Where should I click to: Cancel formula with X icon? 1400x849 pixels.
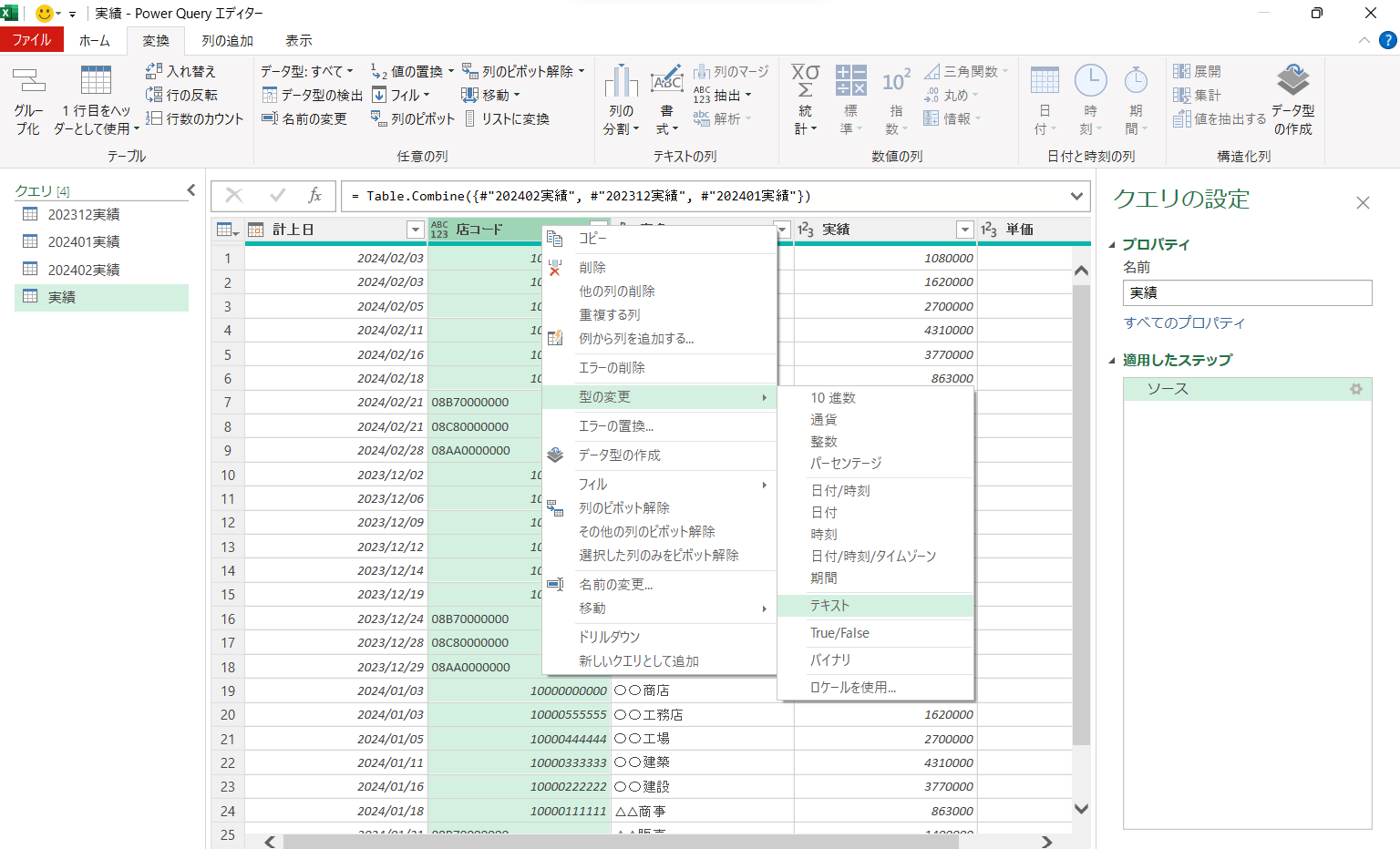click(x=234, y=196)
